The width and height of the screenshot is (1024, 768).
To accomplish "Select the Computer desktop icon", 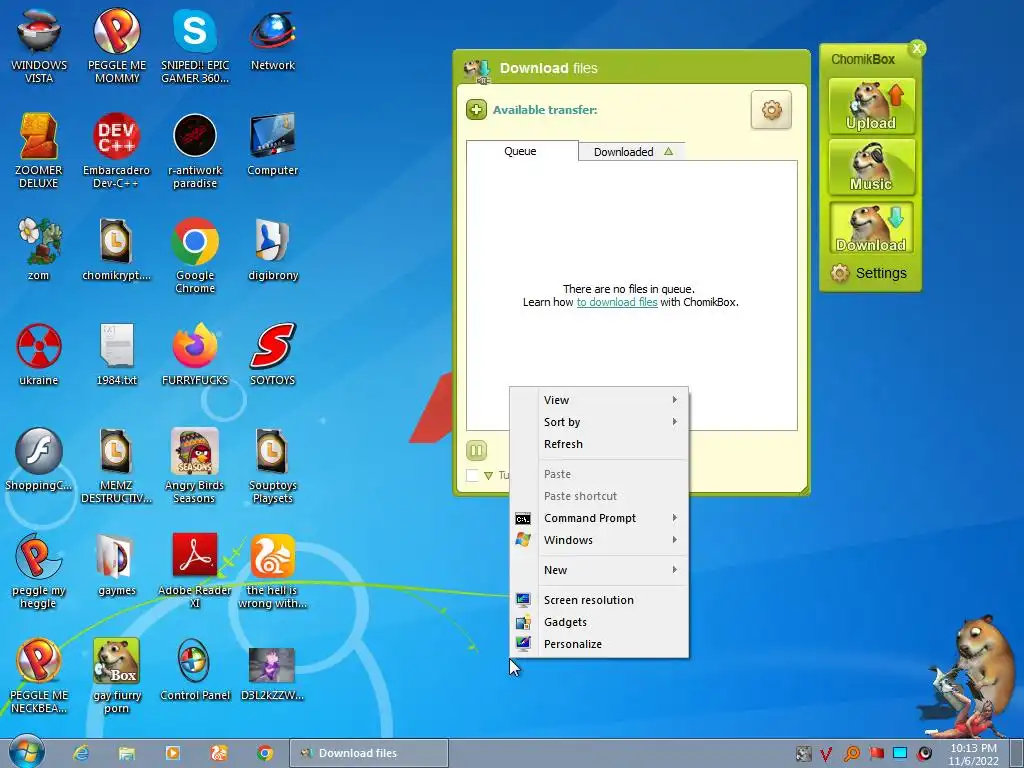I will coord(272,144).
